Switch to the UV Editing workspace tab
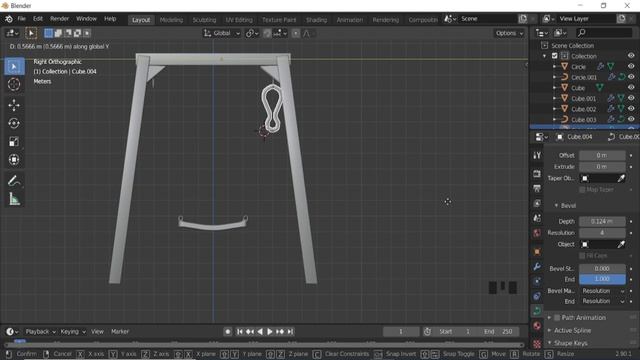Screen dimensions: 640x360 pos(239,20)
